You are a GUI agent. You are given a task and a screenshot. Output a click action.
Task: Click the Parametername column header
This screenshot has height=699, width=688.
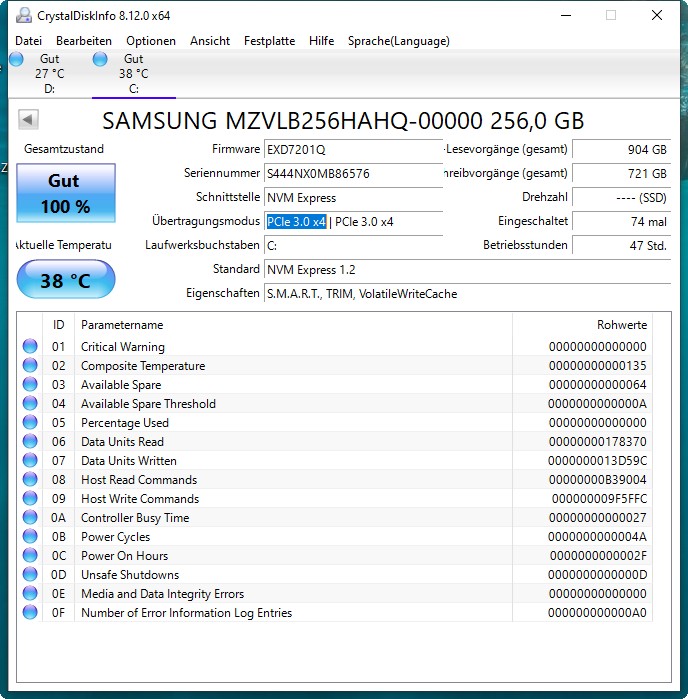293,325
